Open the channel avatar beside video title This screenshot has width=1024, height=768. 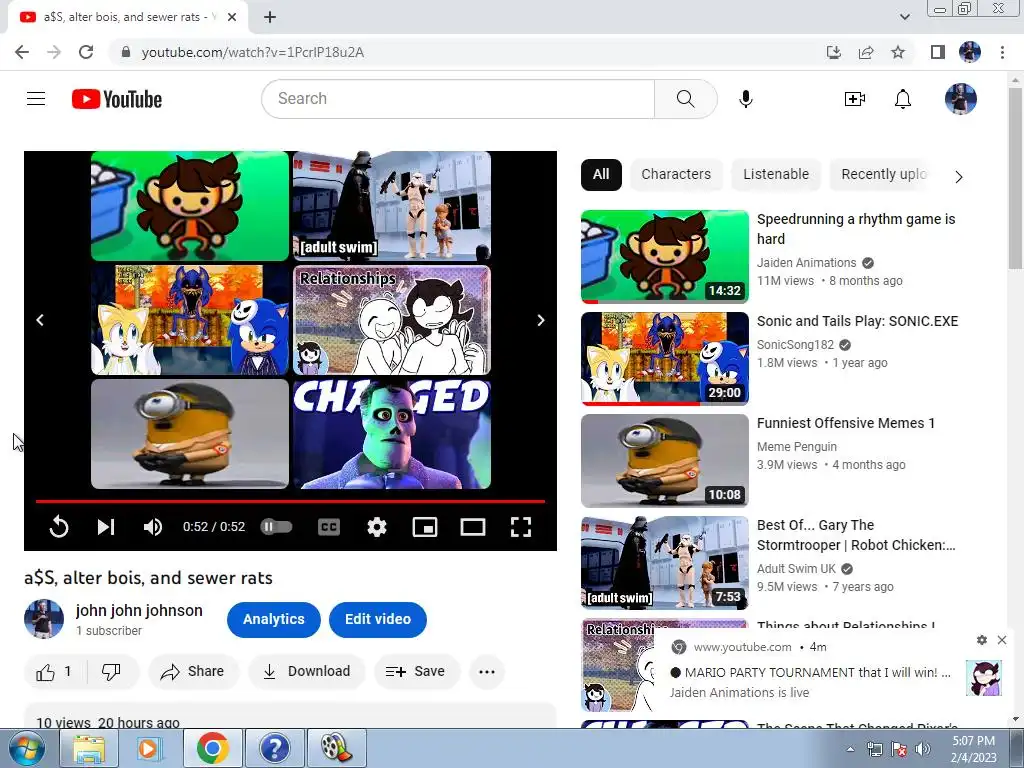44,618
